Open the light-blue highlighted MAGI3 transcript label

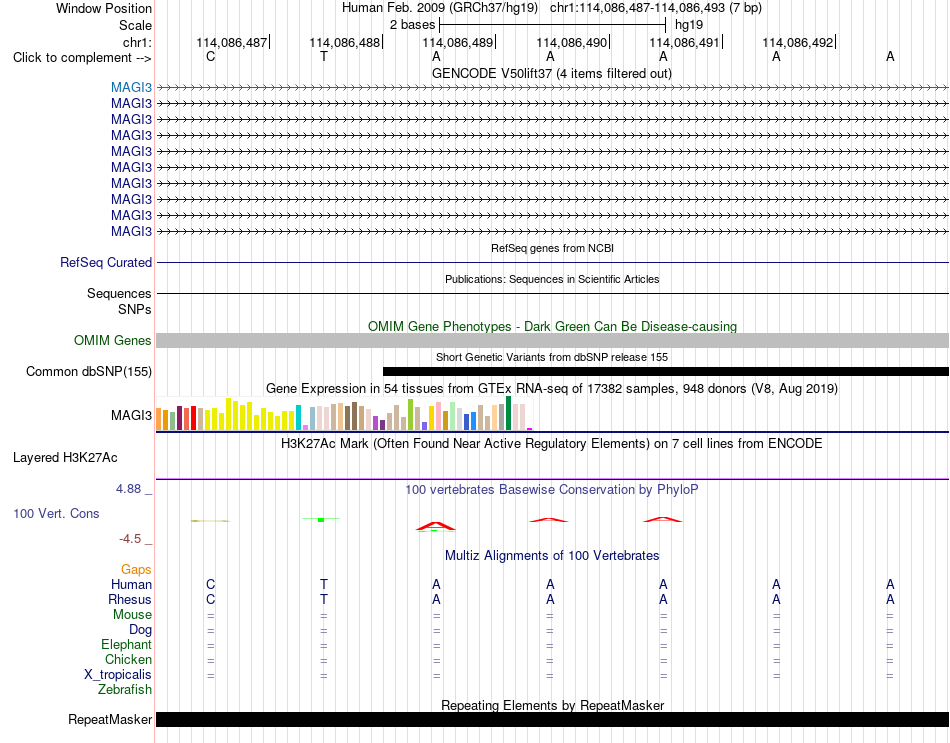point(131,87)
